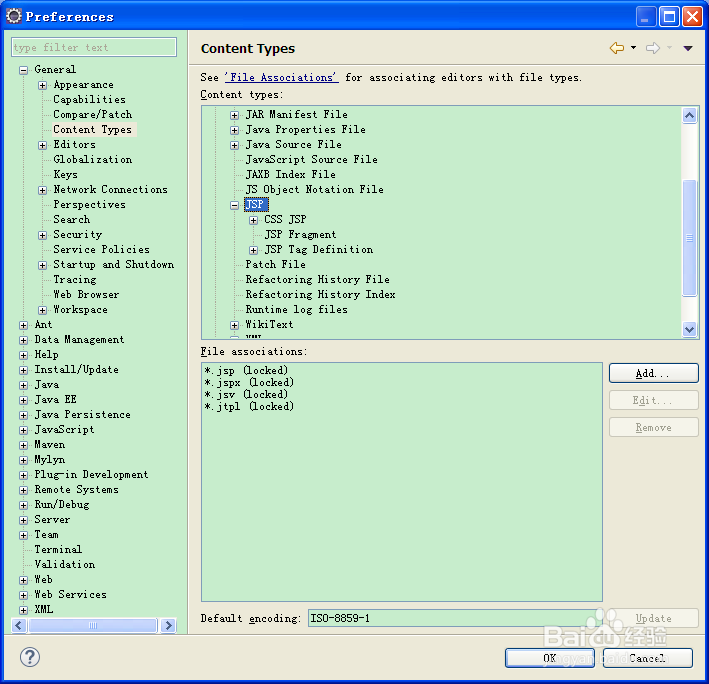
Task: Select JSP Fragment content type
Action: pos(300,234)
